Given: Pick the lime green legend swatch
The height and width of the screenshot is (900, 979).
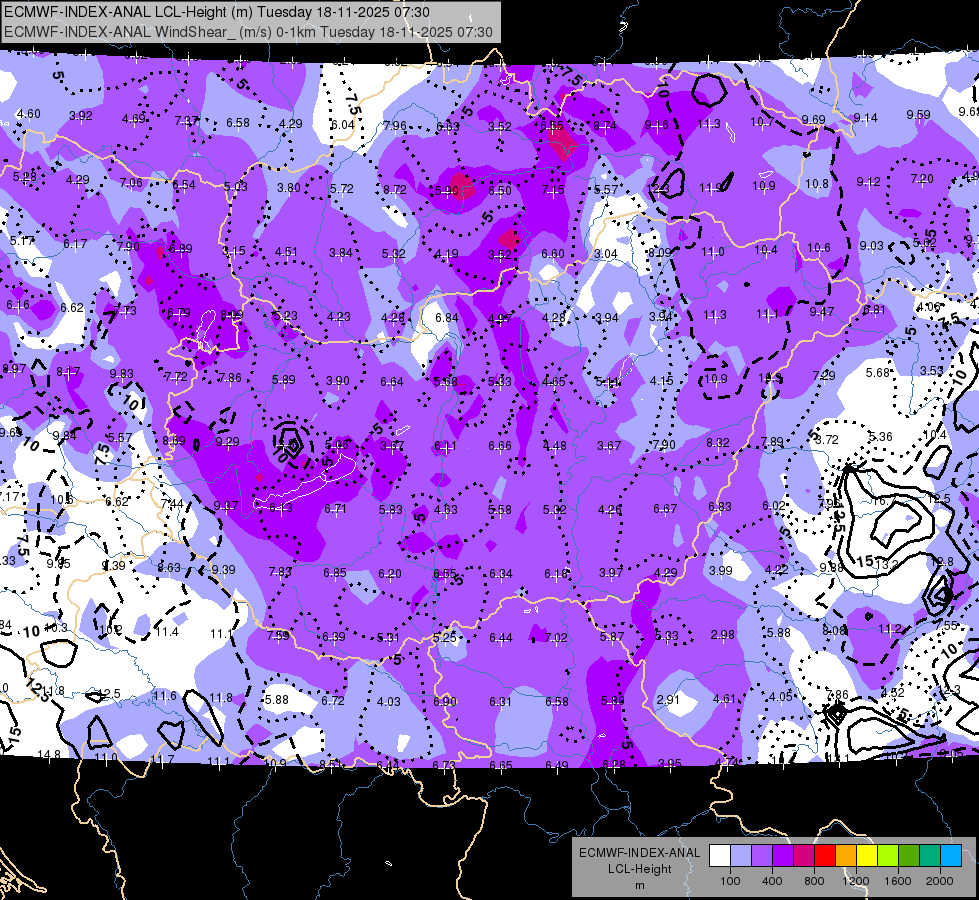Looking at the screenshot, I should 888,856.
